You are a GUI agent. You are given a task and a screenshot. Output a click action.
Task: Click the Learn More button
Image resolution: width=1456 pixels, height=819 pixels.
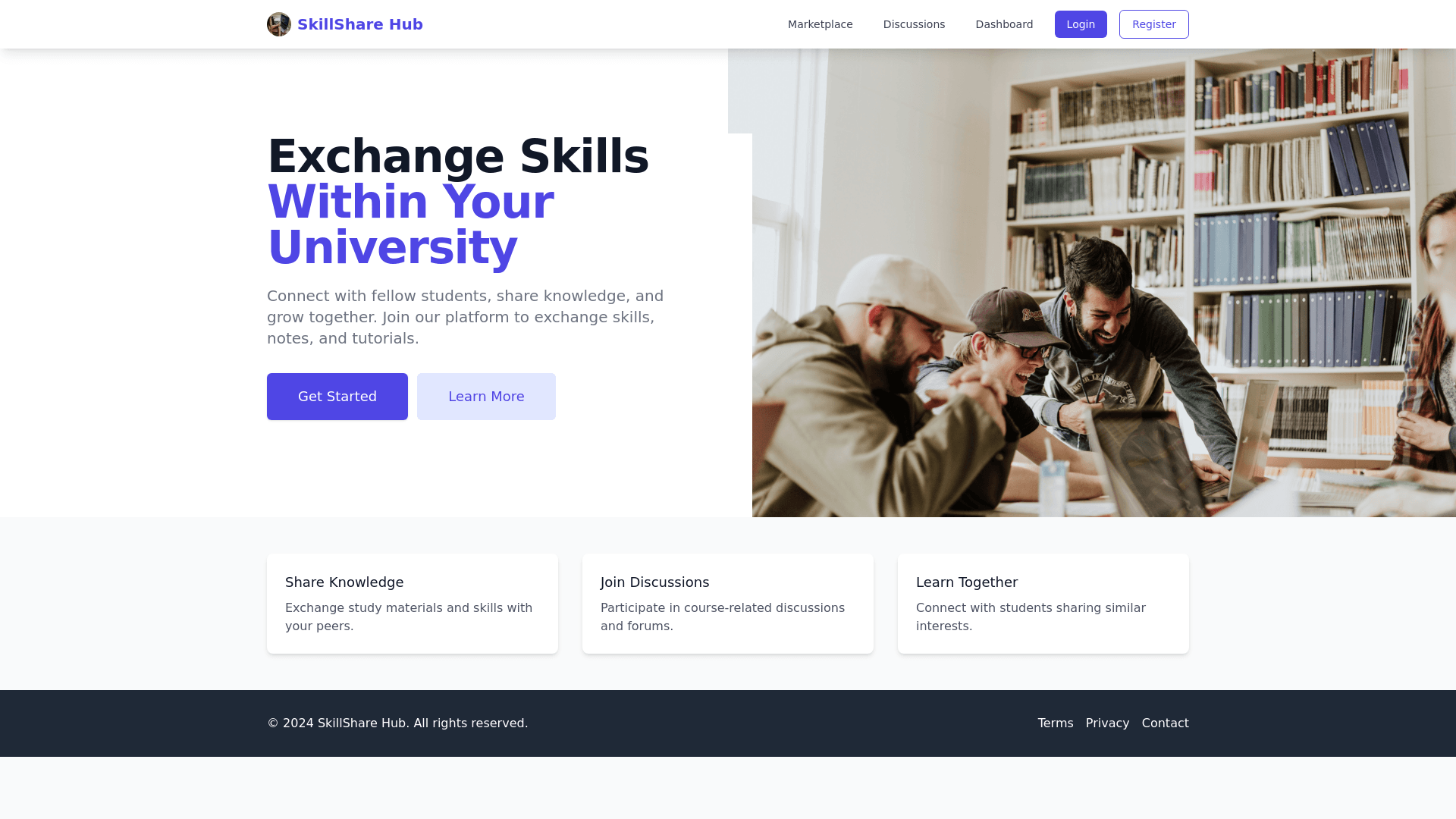point(486,397)
